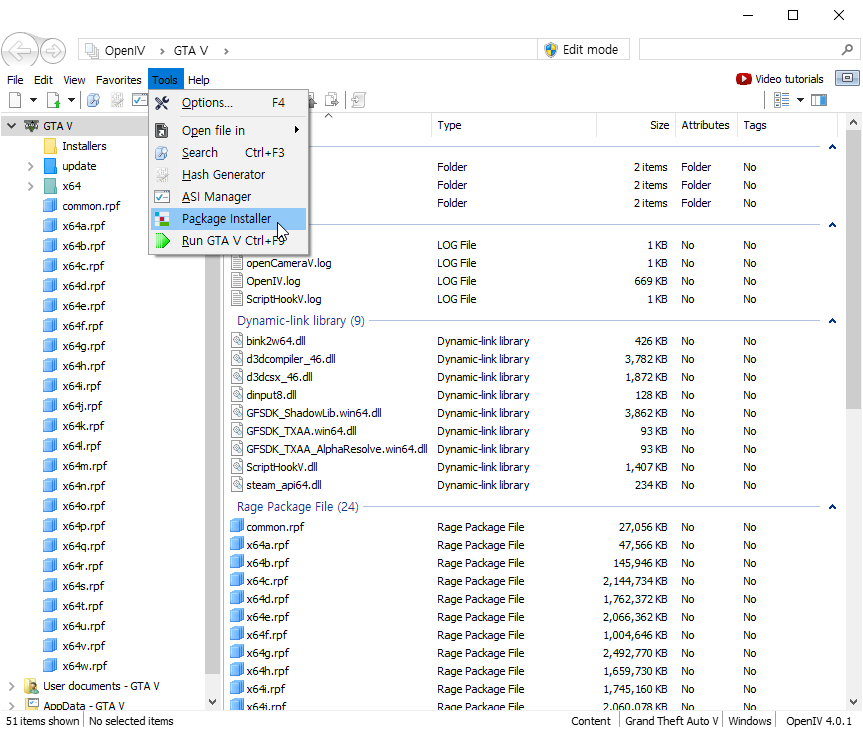This screenshot has width=863, height=732.
Task: Choose ASI Manager in Tools menu
Action: (x=228, y=196)
